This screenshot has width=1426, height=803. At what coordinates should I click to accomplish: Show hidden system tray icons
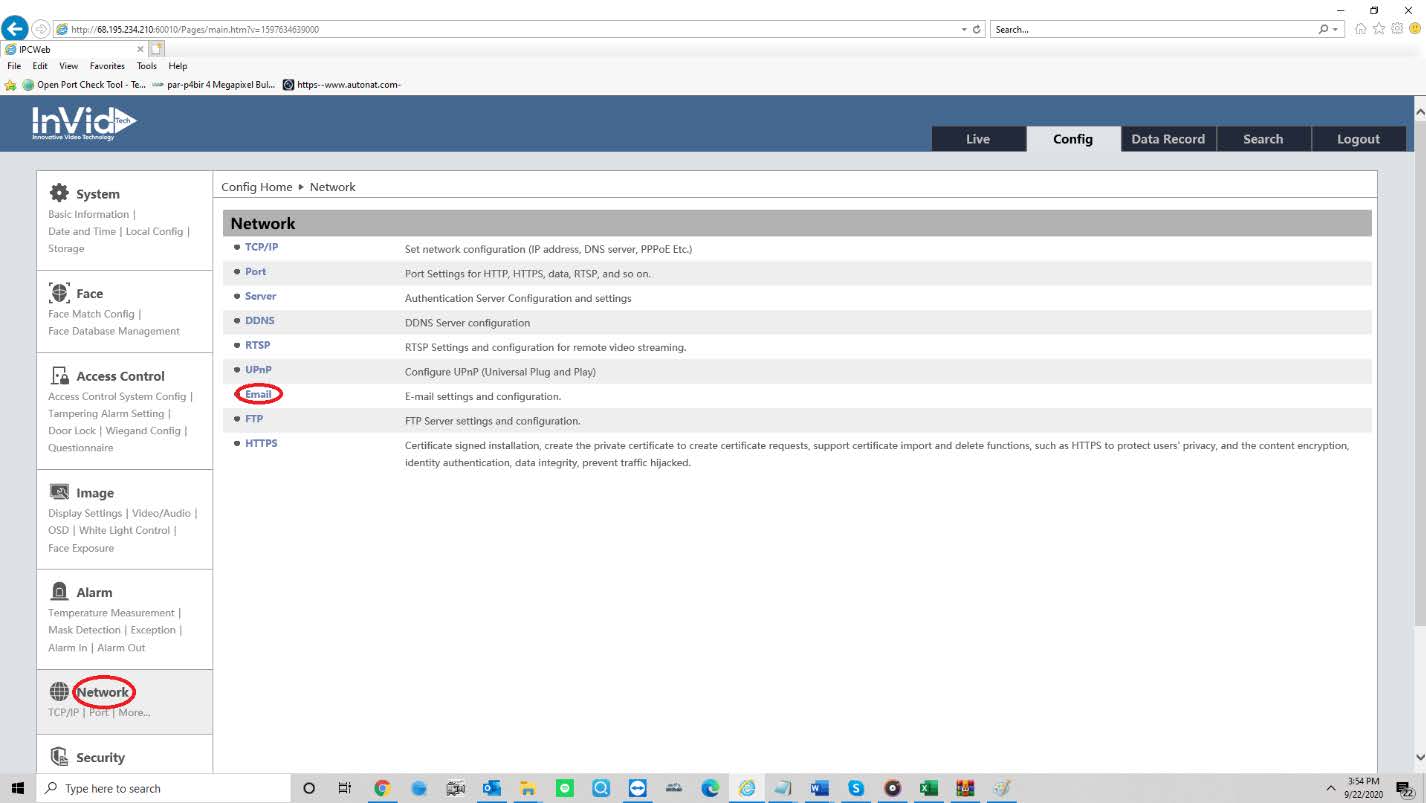click(x=1331, y=788)
